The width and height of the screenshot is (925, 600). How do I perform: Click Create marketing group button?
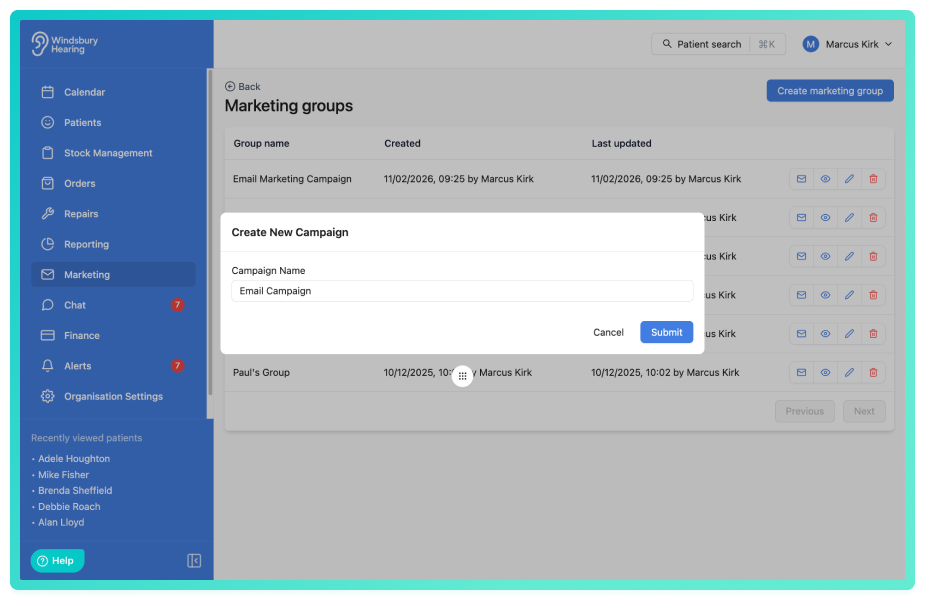(830, 91)
